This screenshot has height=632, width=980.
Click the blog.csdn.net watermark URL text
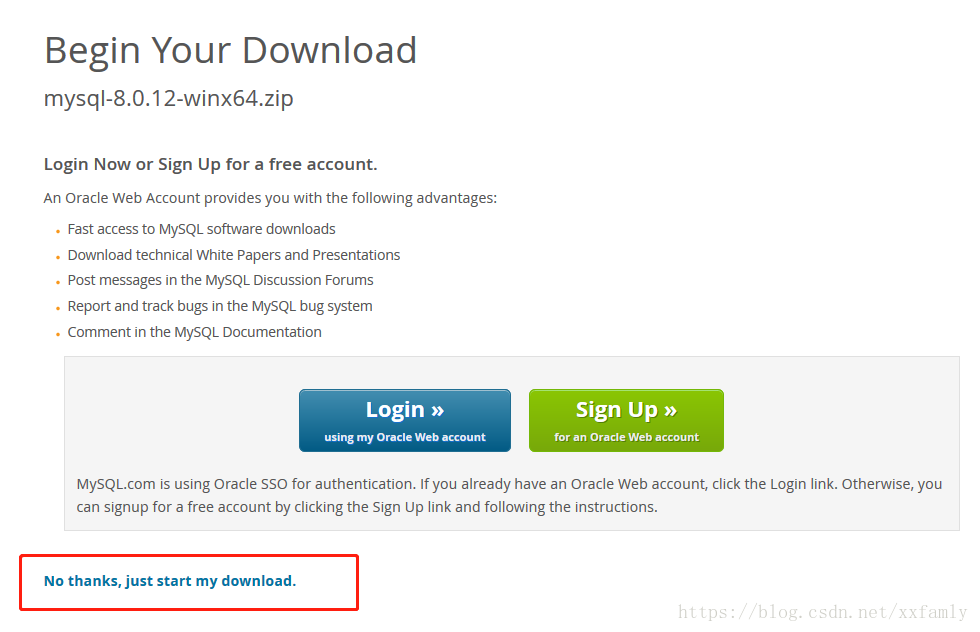point(822,611)
